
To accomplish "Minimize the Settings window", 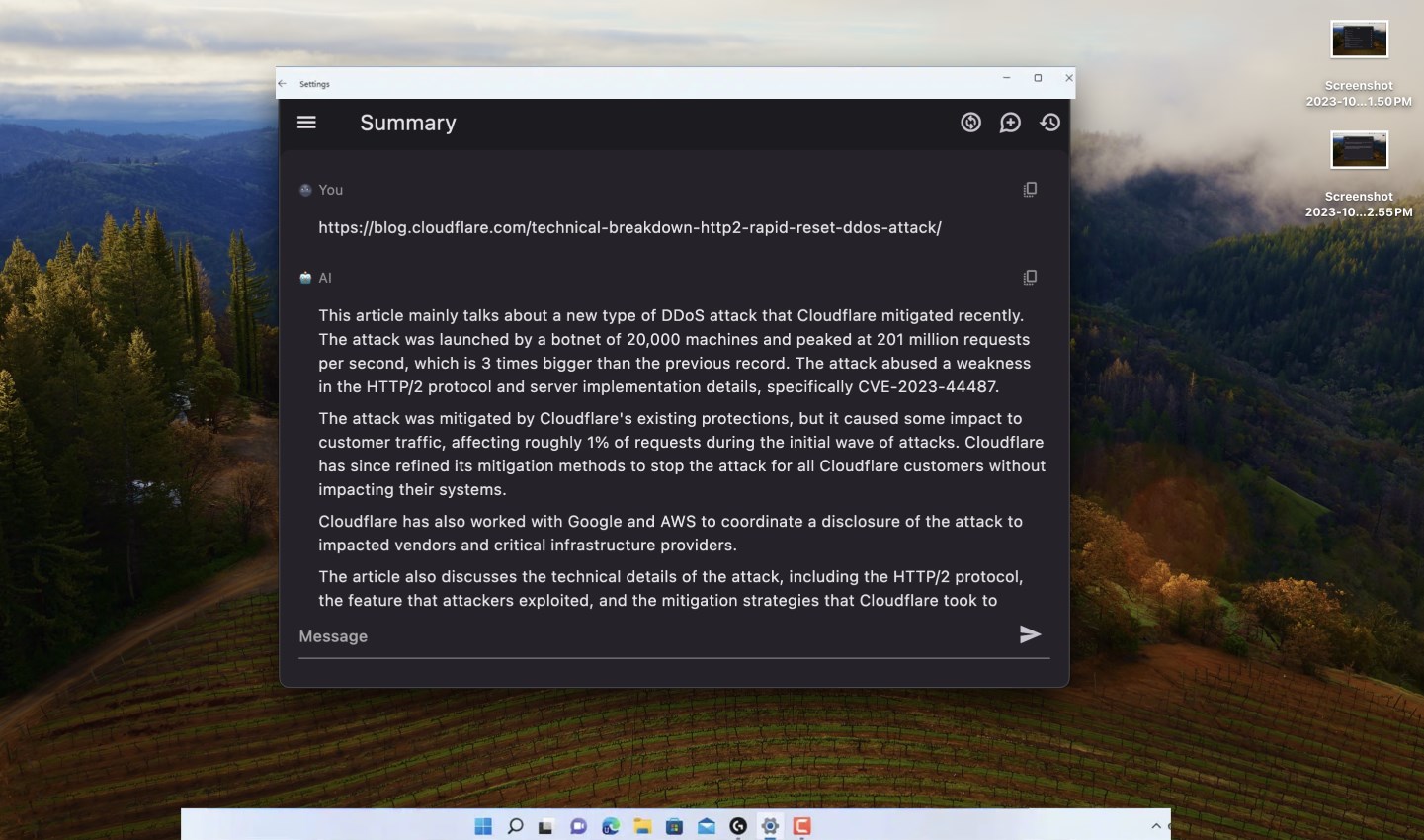I will tap(1006, 78).
